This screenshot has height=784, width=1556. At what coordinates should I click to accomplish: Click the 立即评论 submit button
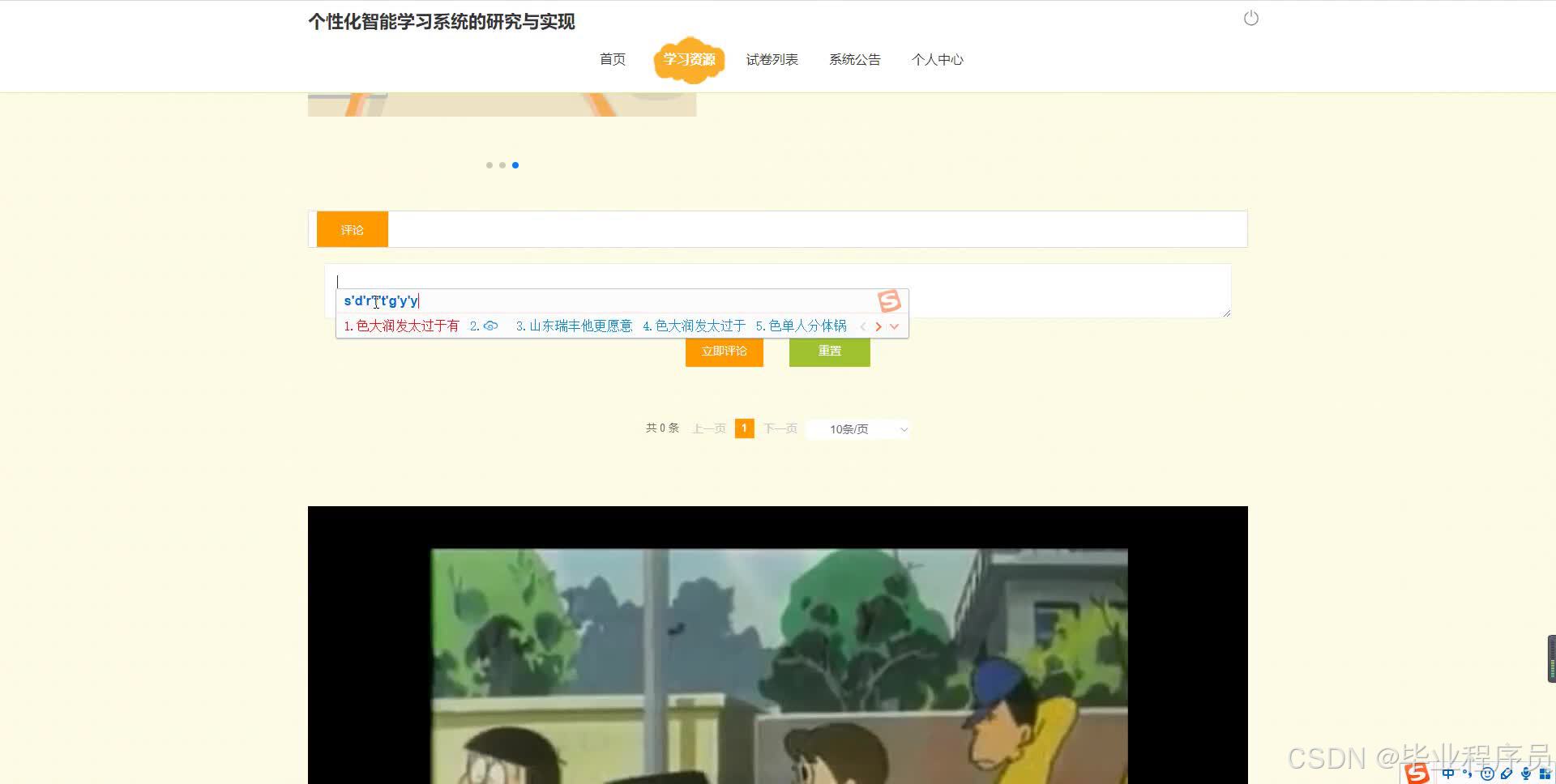click(725, 352)
